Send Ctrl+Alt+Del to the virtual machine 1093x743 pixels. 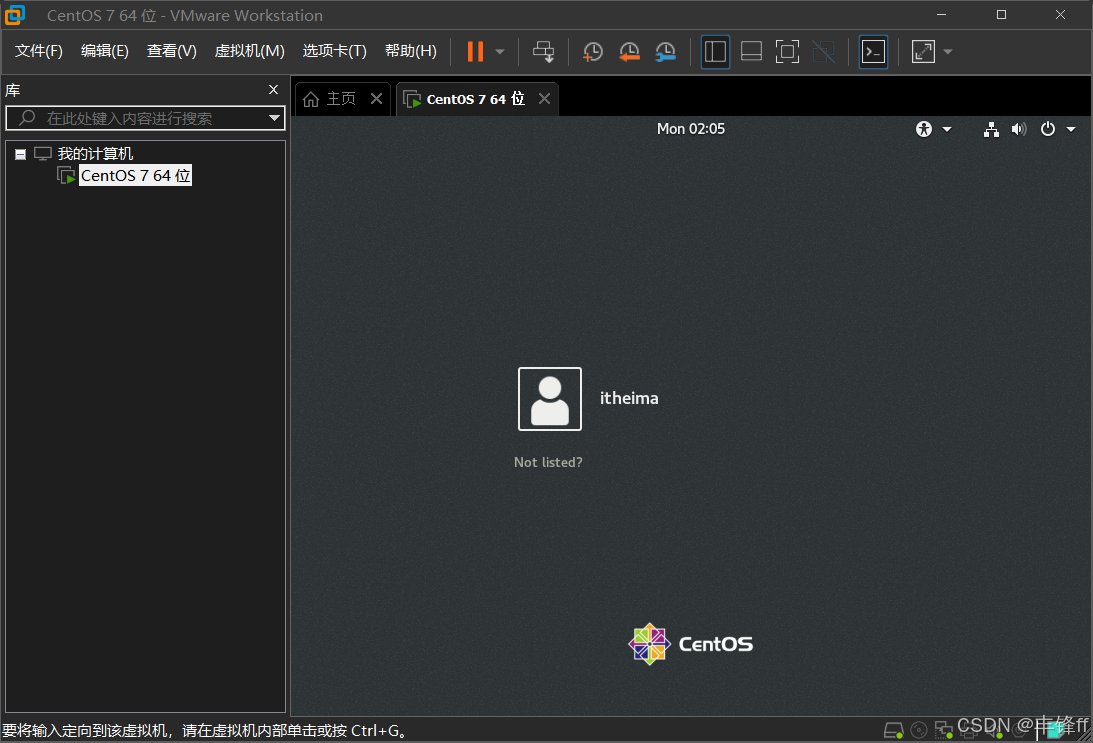544,52
